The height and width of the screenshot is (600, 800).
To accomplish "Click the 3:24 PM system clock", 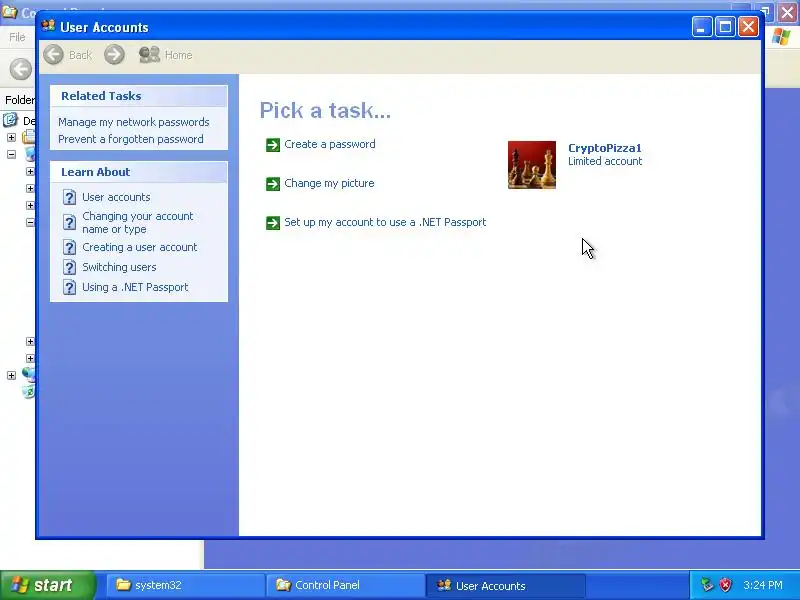I will pos(763,585).
